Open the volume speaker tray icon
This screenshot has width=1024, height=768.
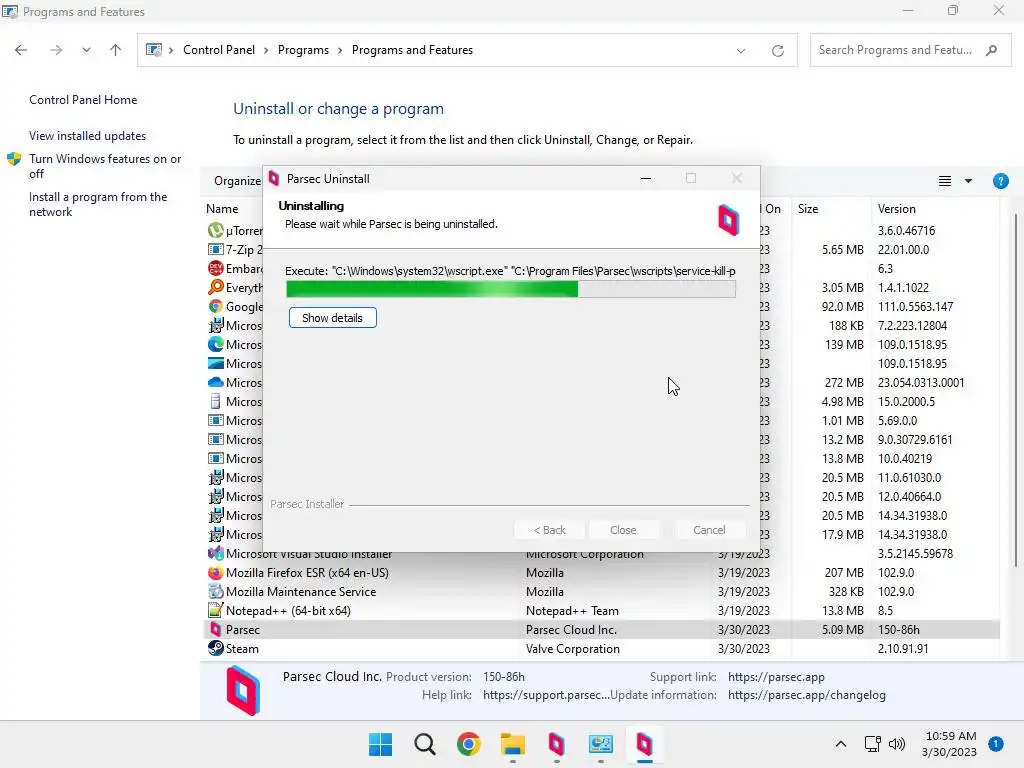pyautogui.click(x=897, y=744)
